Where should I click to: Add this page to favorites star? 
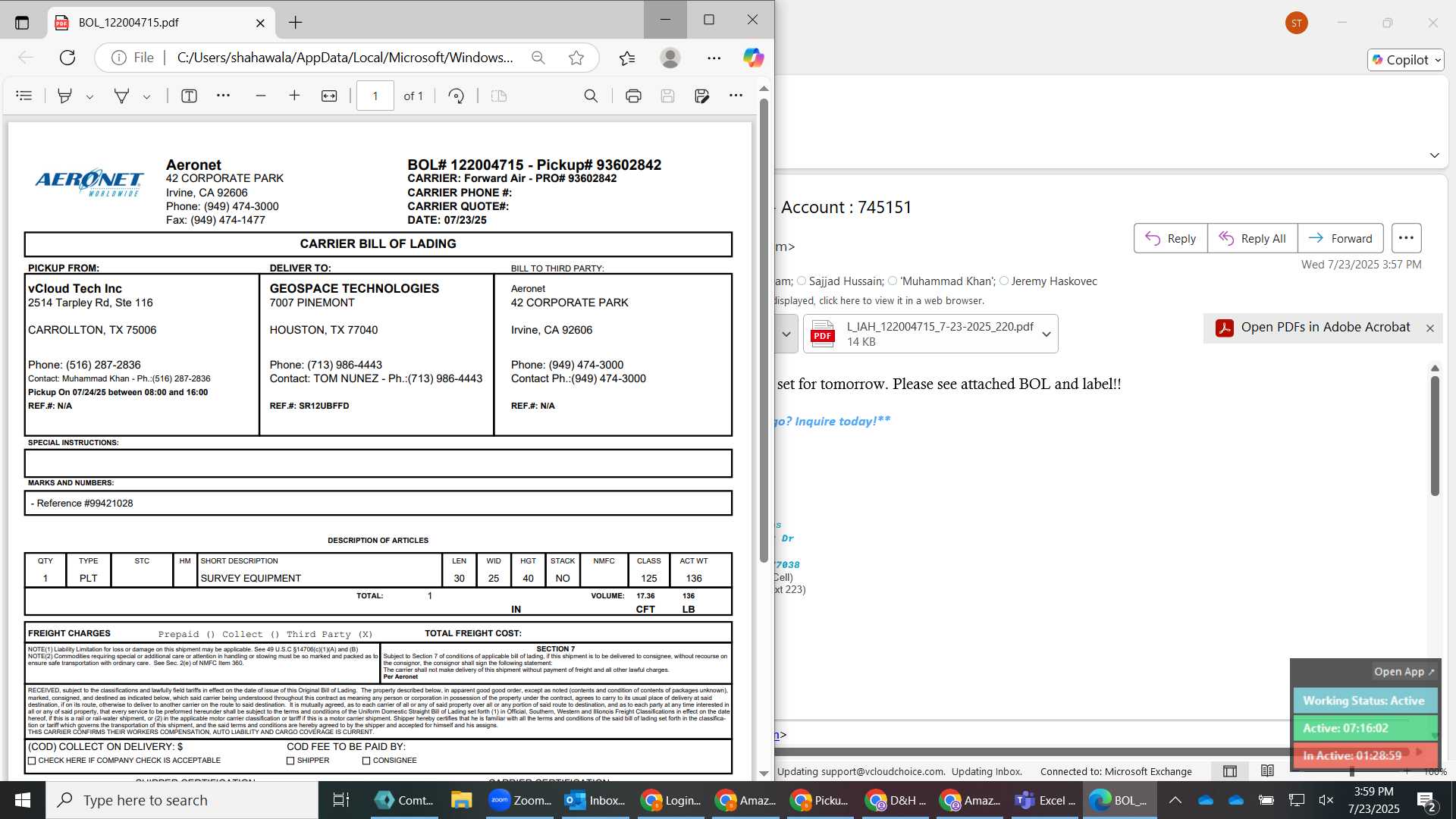(576, 58)
